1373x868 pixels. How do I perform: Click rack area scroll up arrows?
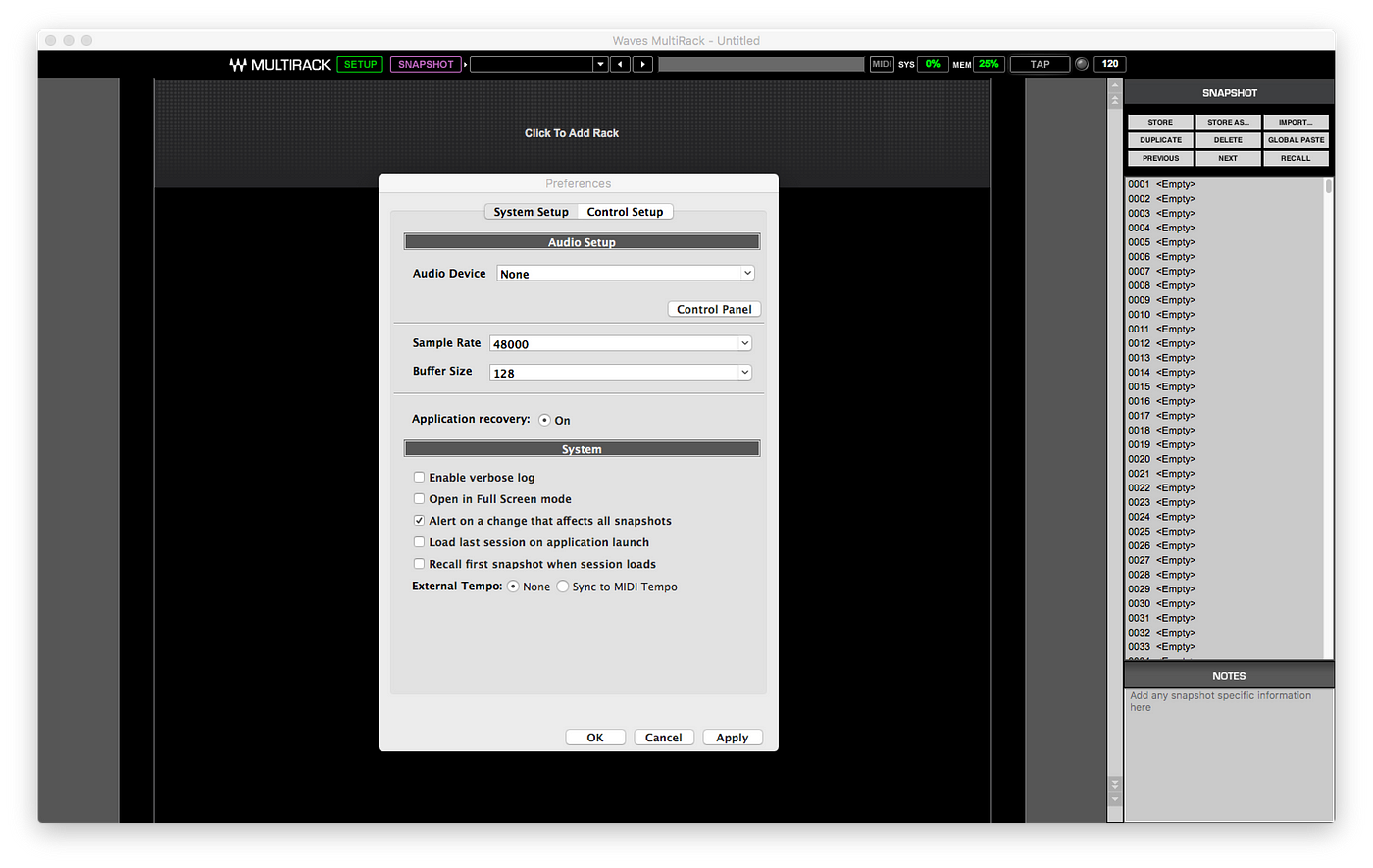[1114, 93]
